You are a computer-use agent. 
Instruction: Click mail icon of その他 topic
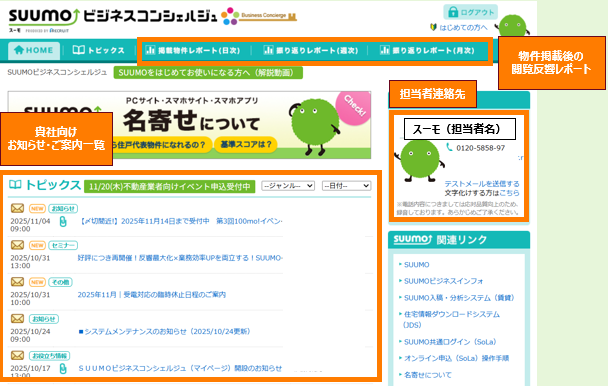click(17, 282)
